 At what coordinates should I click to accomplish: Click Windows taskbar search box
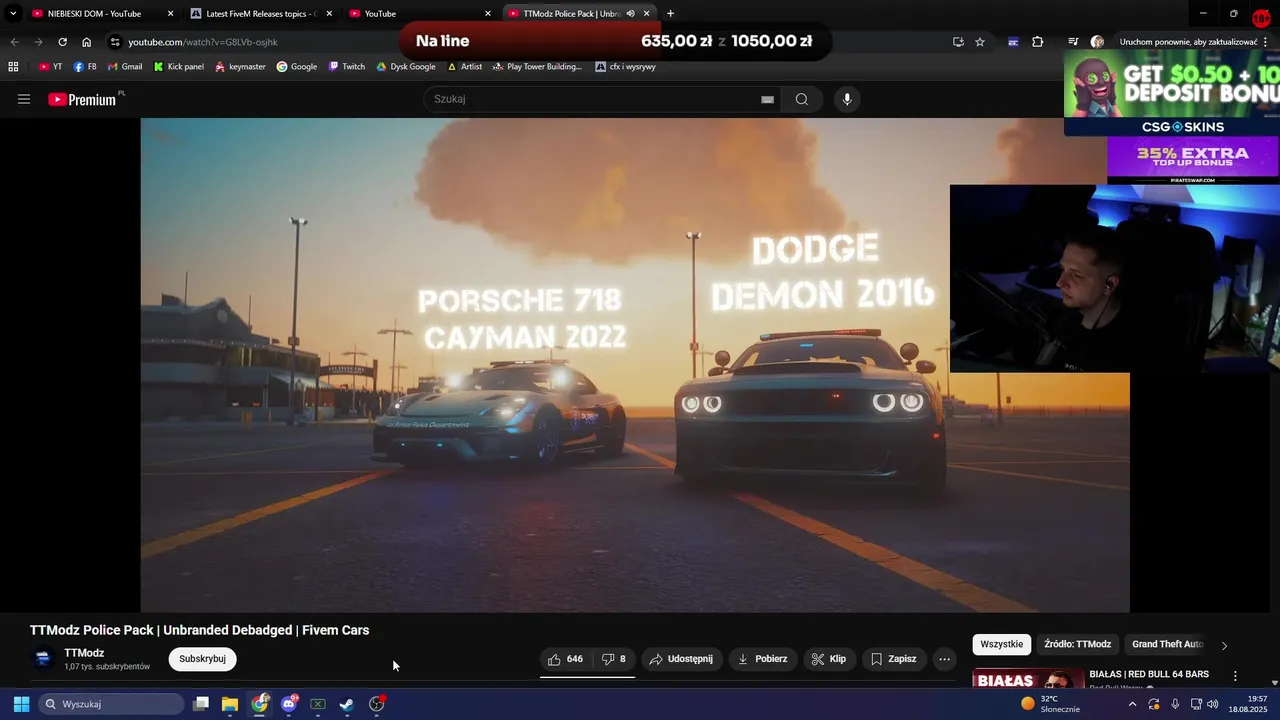pyautogui.click(x=112, y=704)
